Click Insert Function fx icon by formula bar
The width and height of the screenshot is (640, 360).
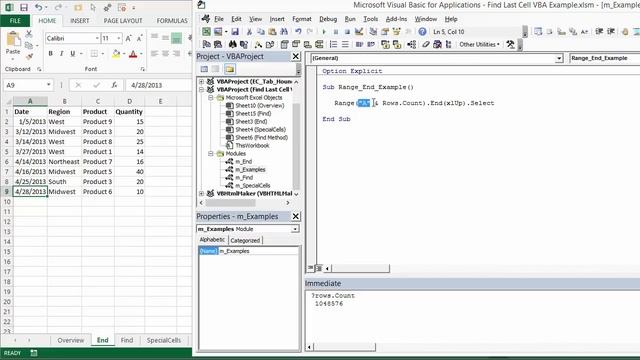tap(115, 85)
